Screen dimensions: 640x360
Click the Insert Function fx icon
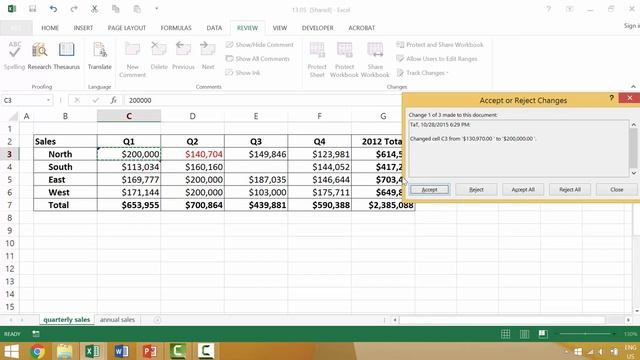(x=113, y=100)
